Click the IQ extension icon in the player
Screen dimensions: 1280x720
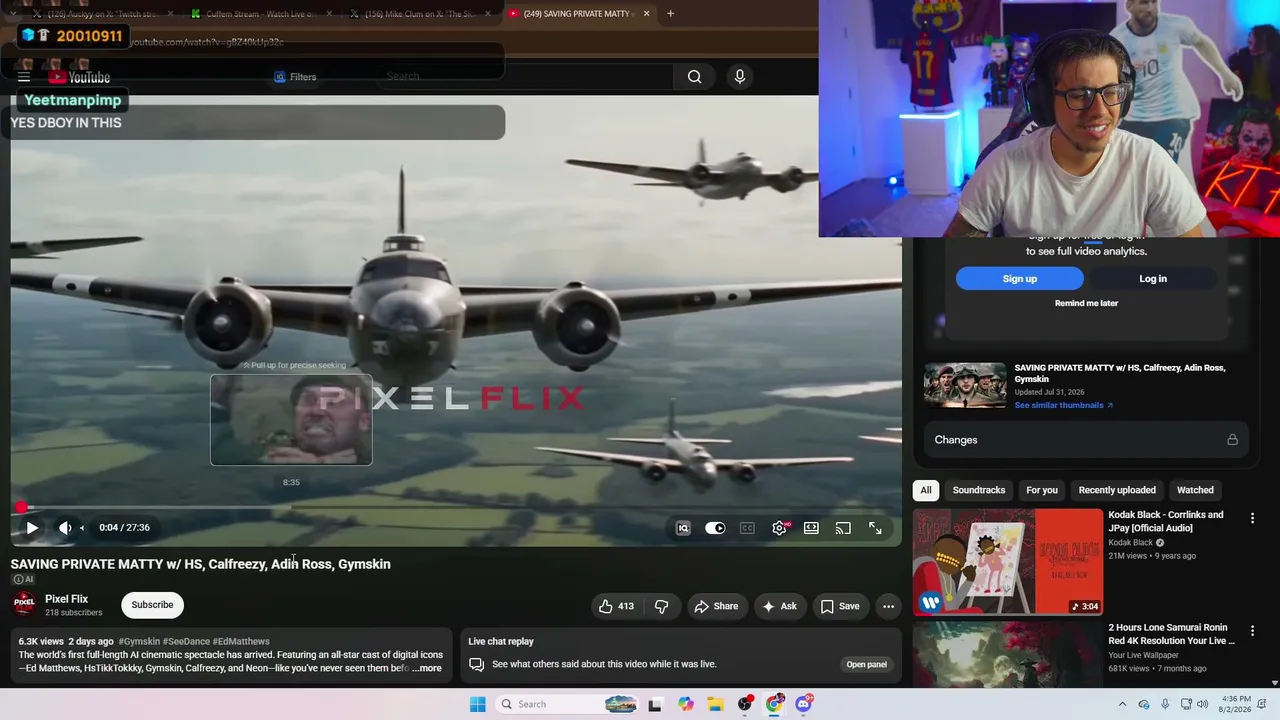(683, 528)
